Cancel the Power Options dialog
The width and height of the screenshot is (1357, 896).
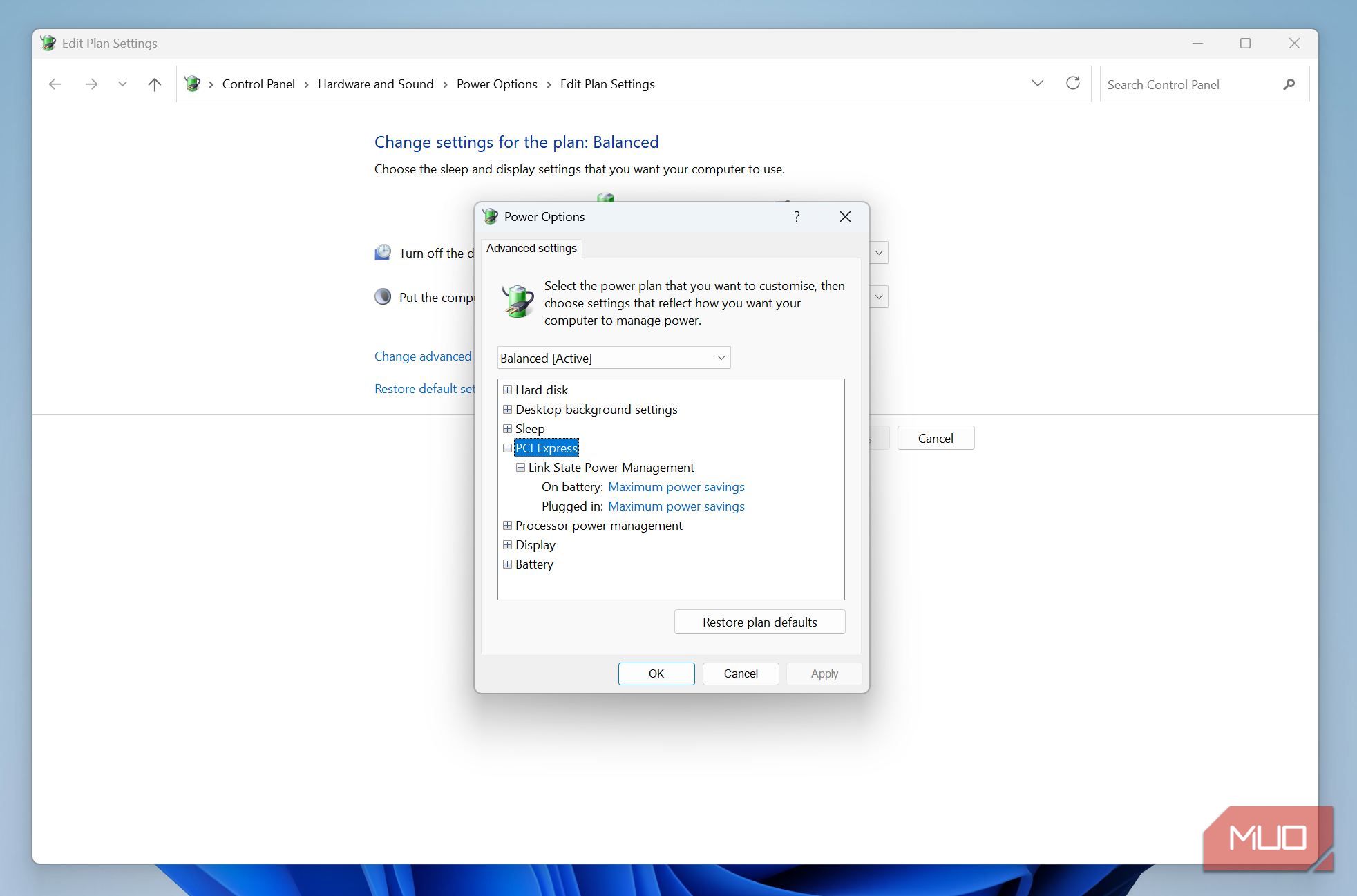(x=741, y=674)
